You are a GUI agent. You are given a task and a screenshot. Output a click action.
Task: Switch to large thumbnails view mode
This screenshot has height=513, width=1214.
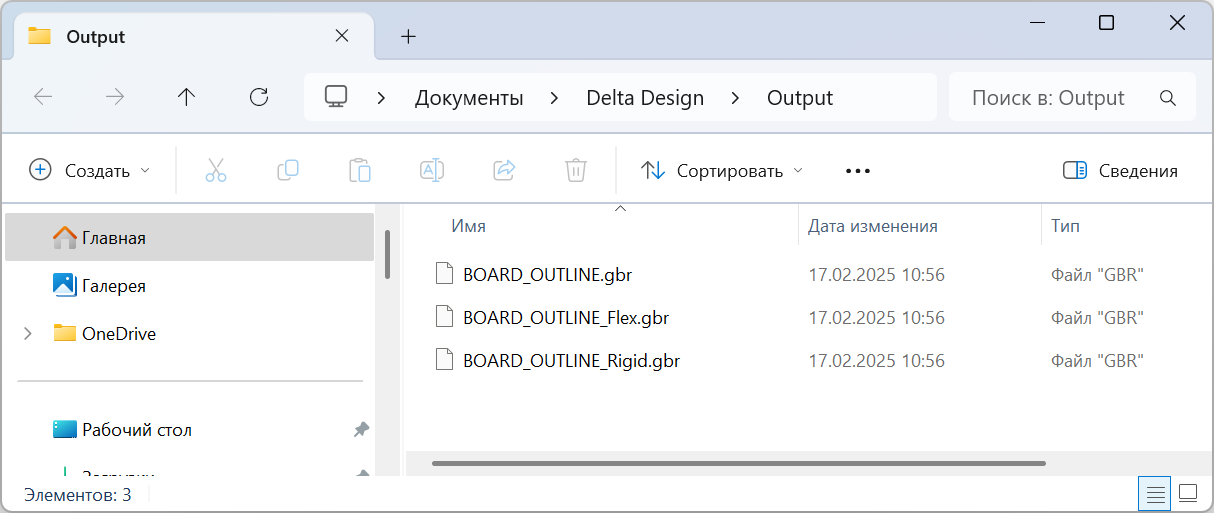point(1188,493)
